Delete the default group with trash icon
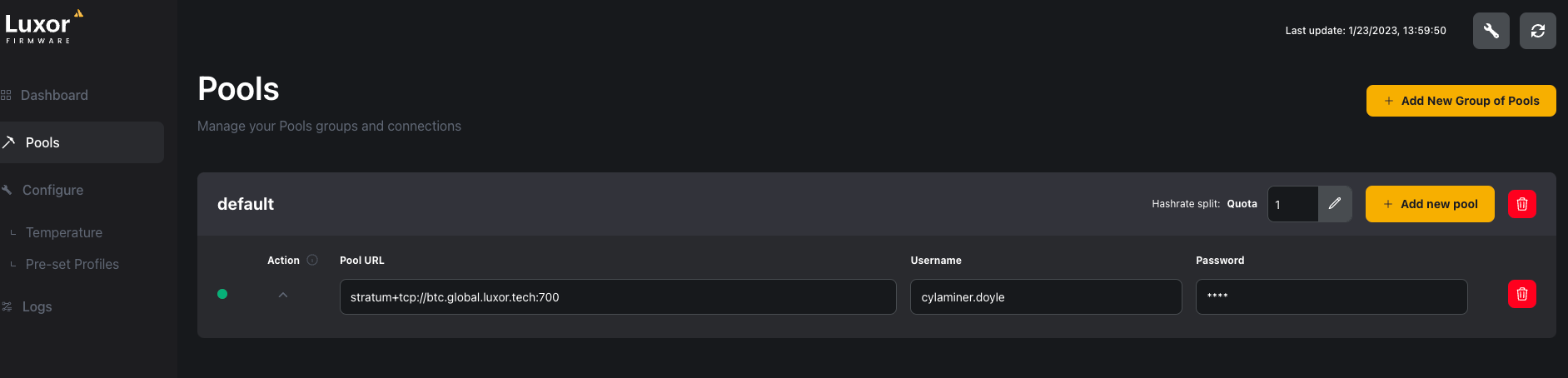Viewport: 1568px width, 378px height. tap(1521, 204)
